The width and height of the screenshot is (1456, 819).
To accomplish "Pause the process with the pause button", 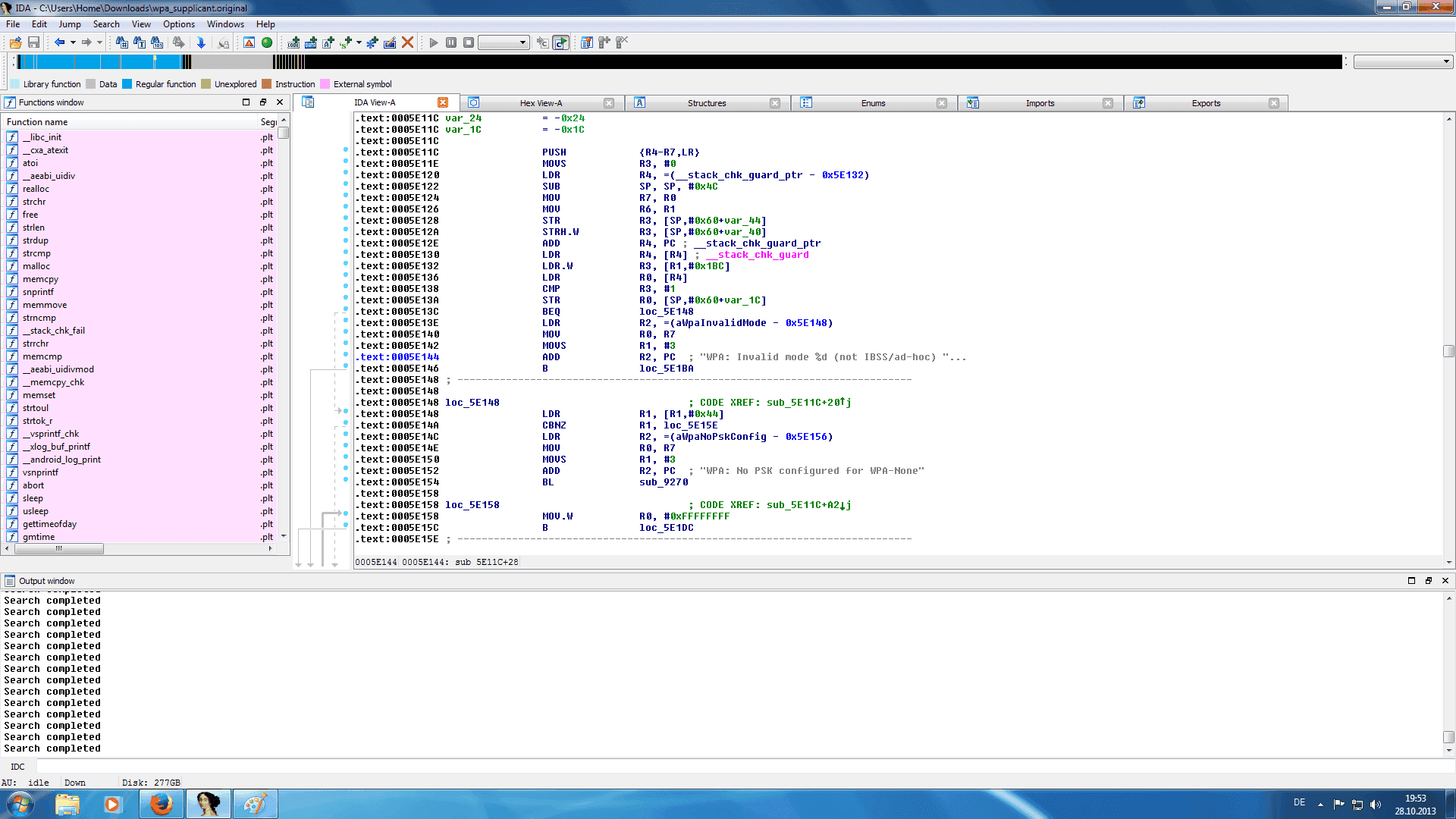I will tap(451, 42).
